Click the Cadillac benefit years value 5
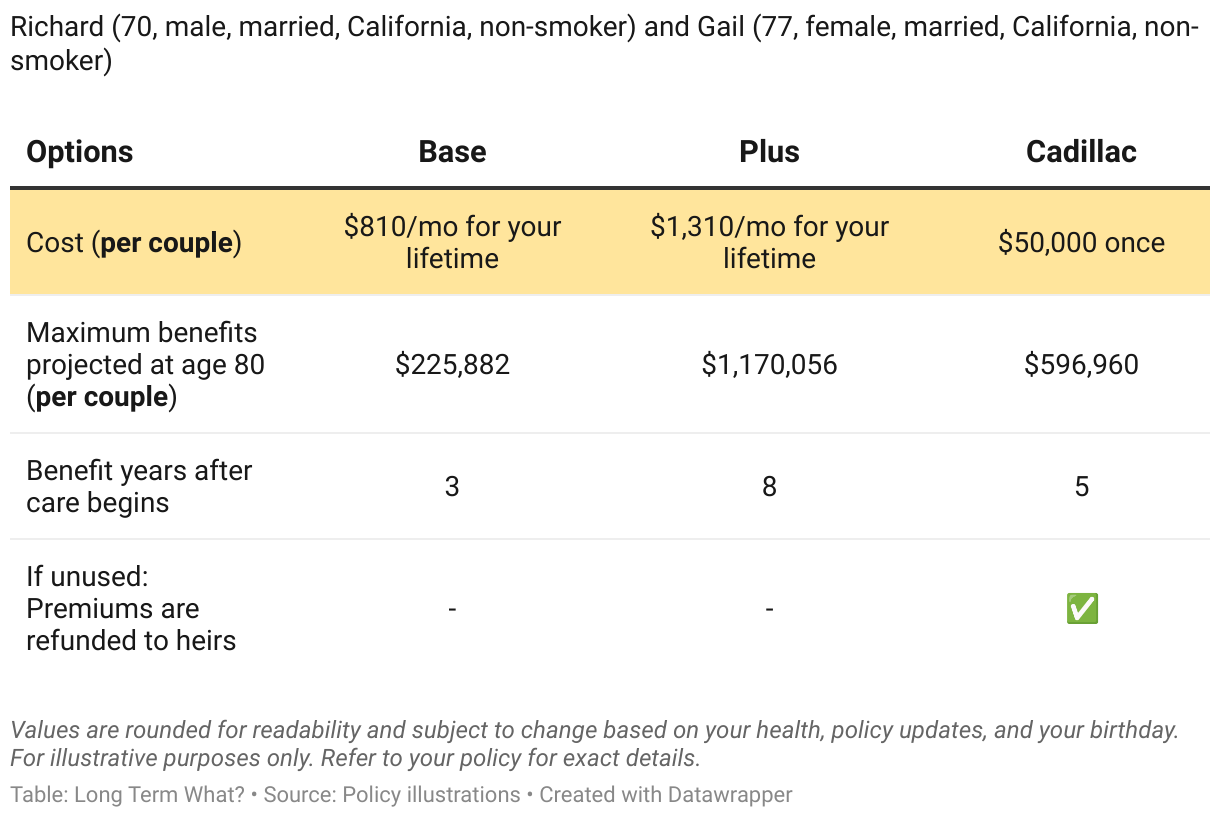The width and height of the screenshot is (1220, 818). pyautogui.click(x=1081, y=487)
